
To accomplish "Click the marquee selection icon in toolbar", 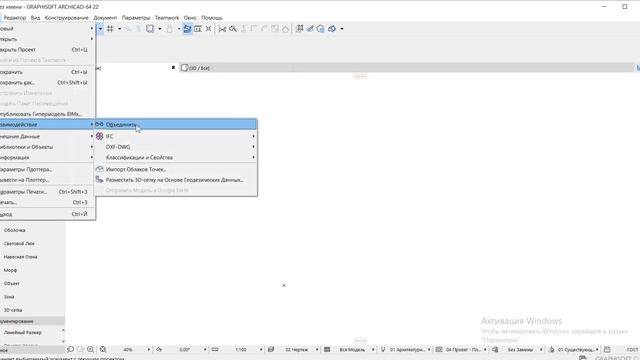I will pyautogui.click(x=150, y=29).
